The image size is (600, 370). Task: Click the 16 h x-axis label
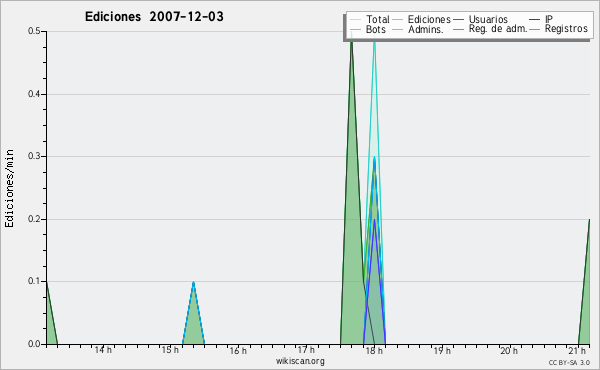pos(238,351)
